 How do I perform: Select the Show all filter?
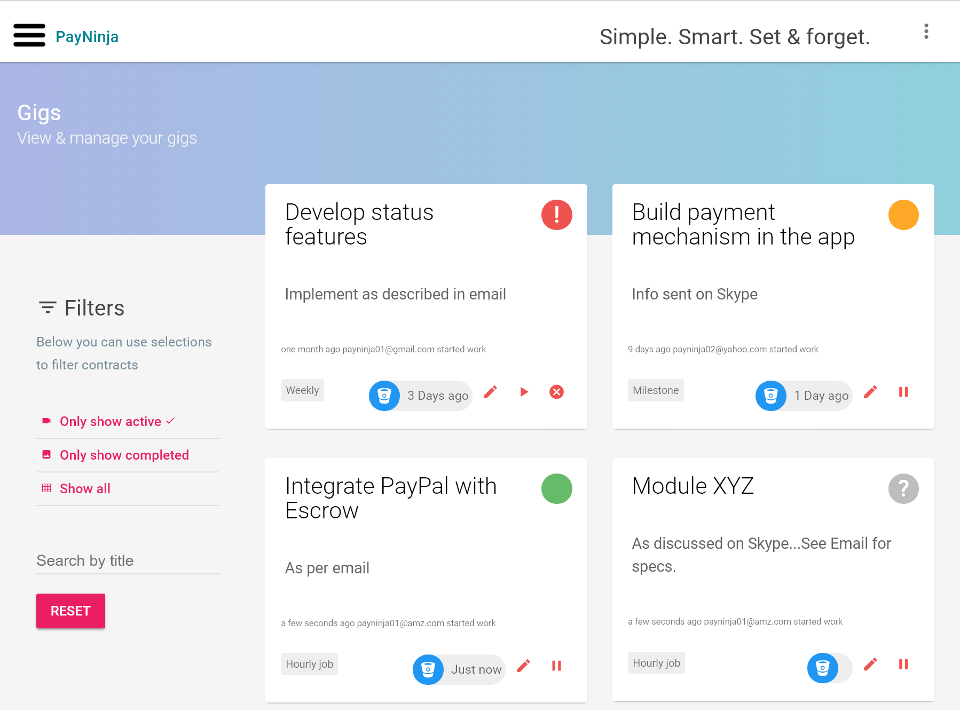(x=85, y=489)
